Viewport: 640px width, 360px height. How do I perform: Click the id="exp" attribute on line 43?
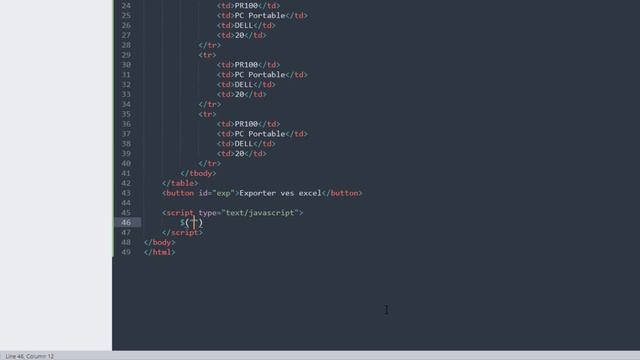click(x=217, y=193)
